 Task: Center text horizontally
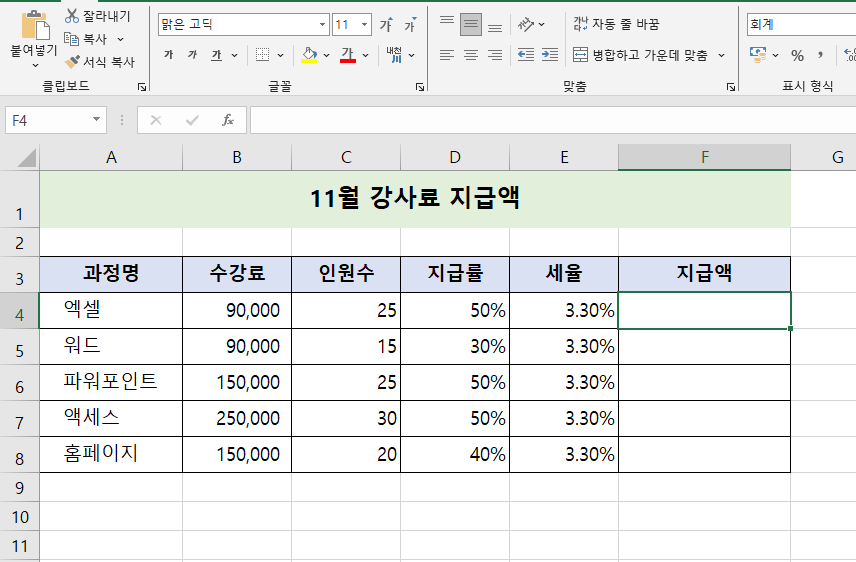pos(471,55)
